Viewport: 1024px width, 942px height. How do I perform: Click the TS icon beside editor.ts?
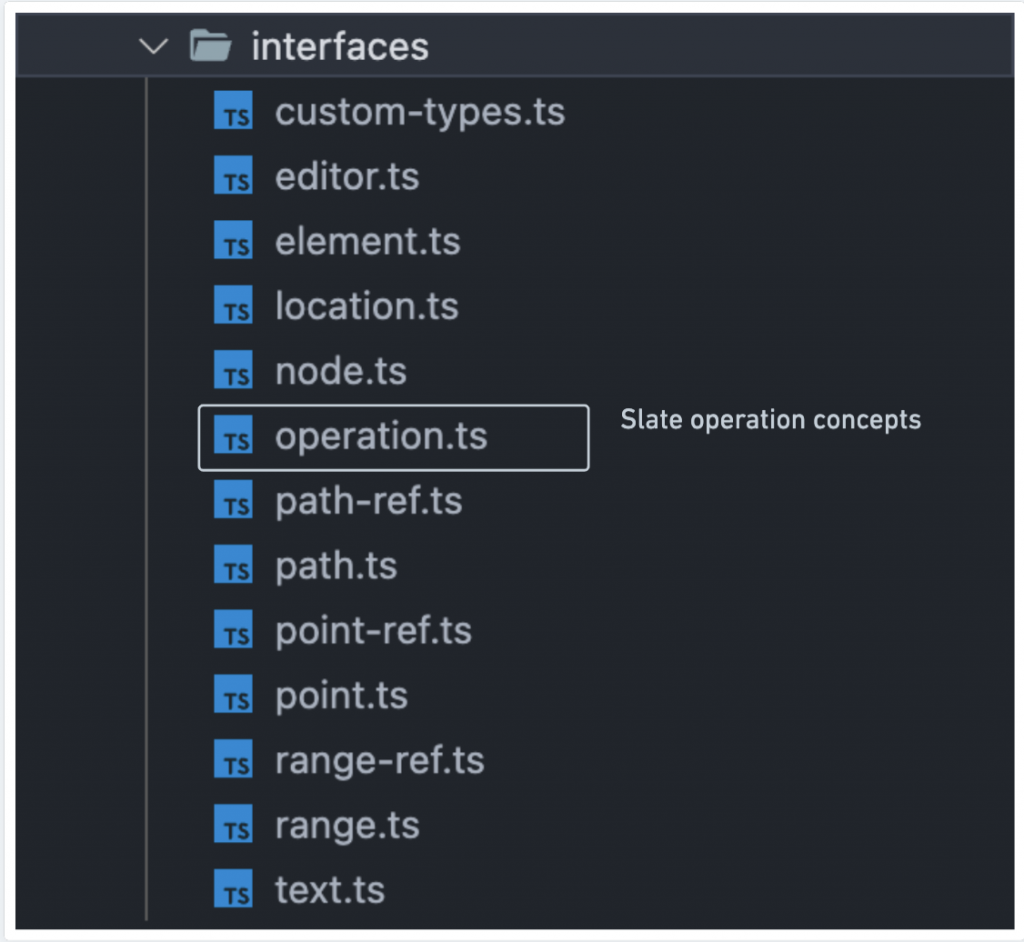point(234,177)
